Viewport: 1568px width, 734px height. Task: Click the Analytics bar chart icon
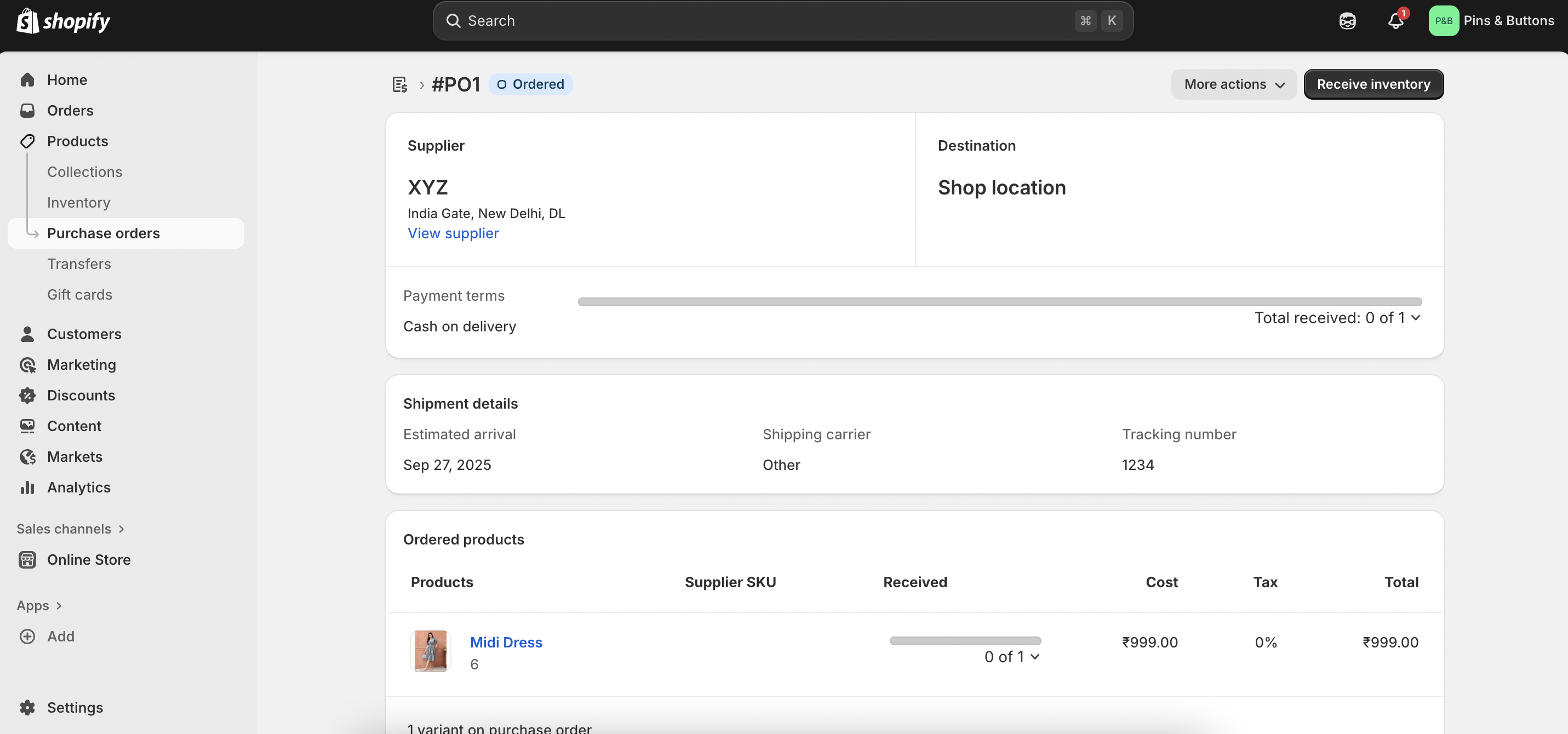point(27,488)
